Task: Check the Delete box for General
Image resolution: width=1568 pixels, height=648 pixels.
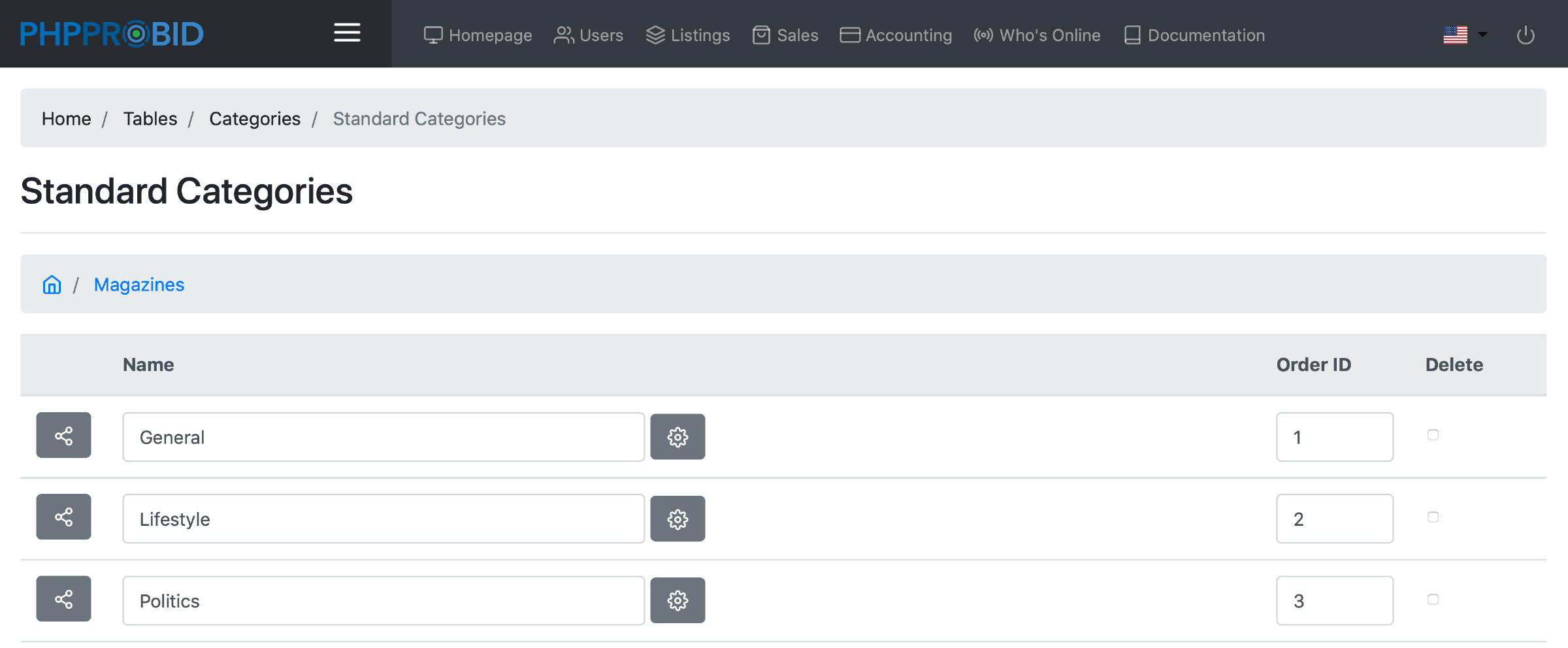Action: click(x=1433, y=435)
